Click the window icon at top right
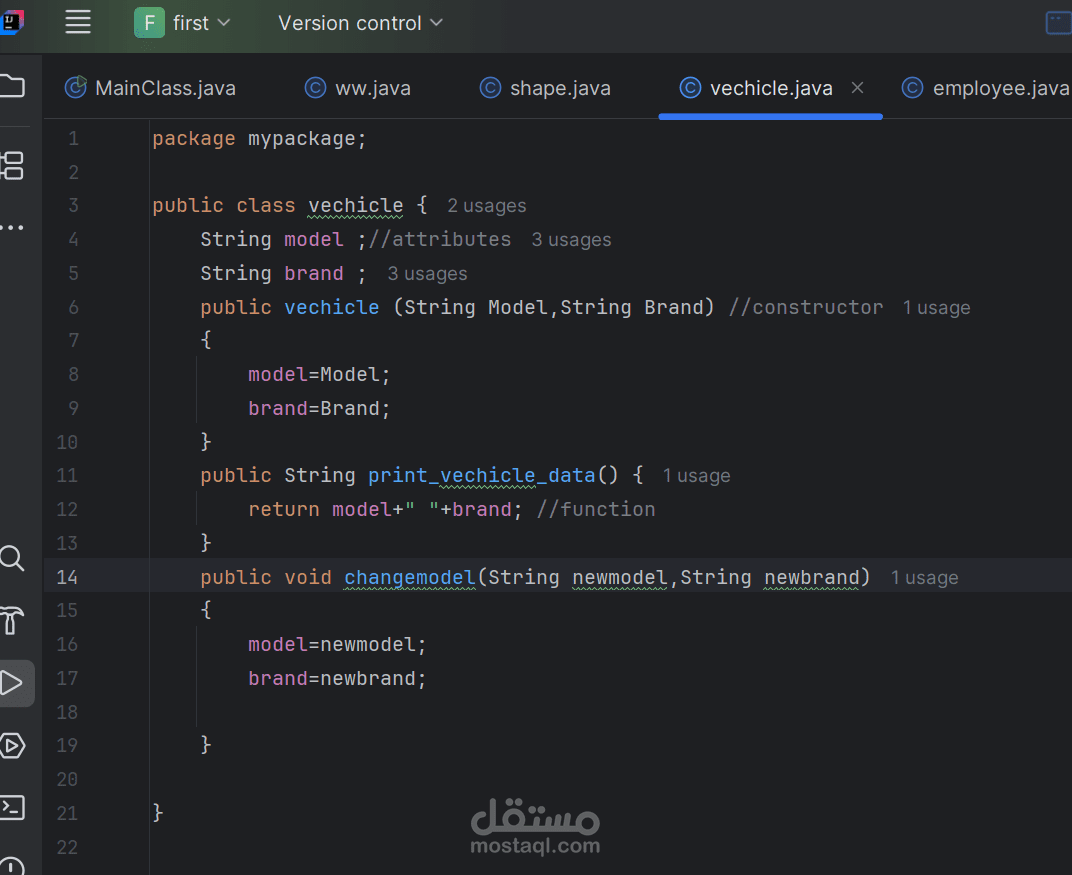 (1058, 23)
